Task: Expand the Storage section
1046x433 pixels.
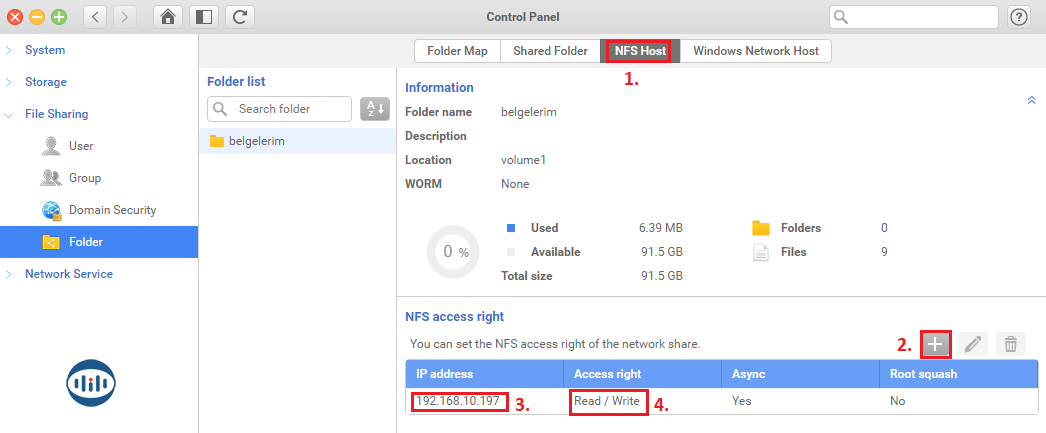Action: click(46, 82)
